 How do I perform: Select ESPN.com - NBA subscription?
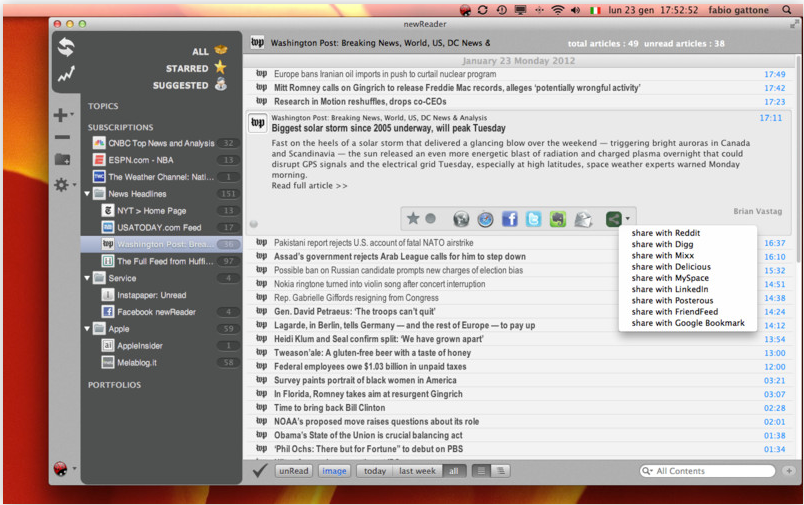pyautogui.click(x=161, y=160)
